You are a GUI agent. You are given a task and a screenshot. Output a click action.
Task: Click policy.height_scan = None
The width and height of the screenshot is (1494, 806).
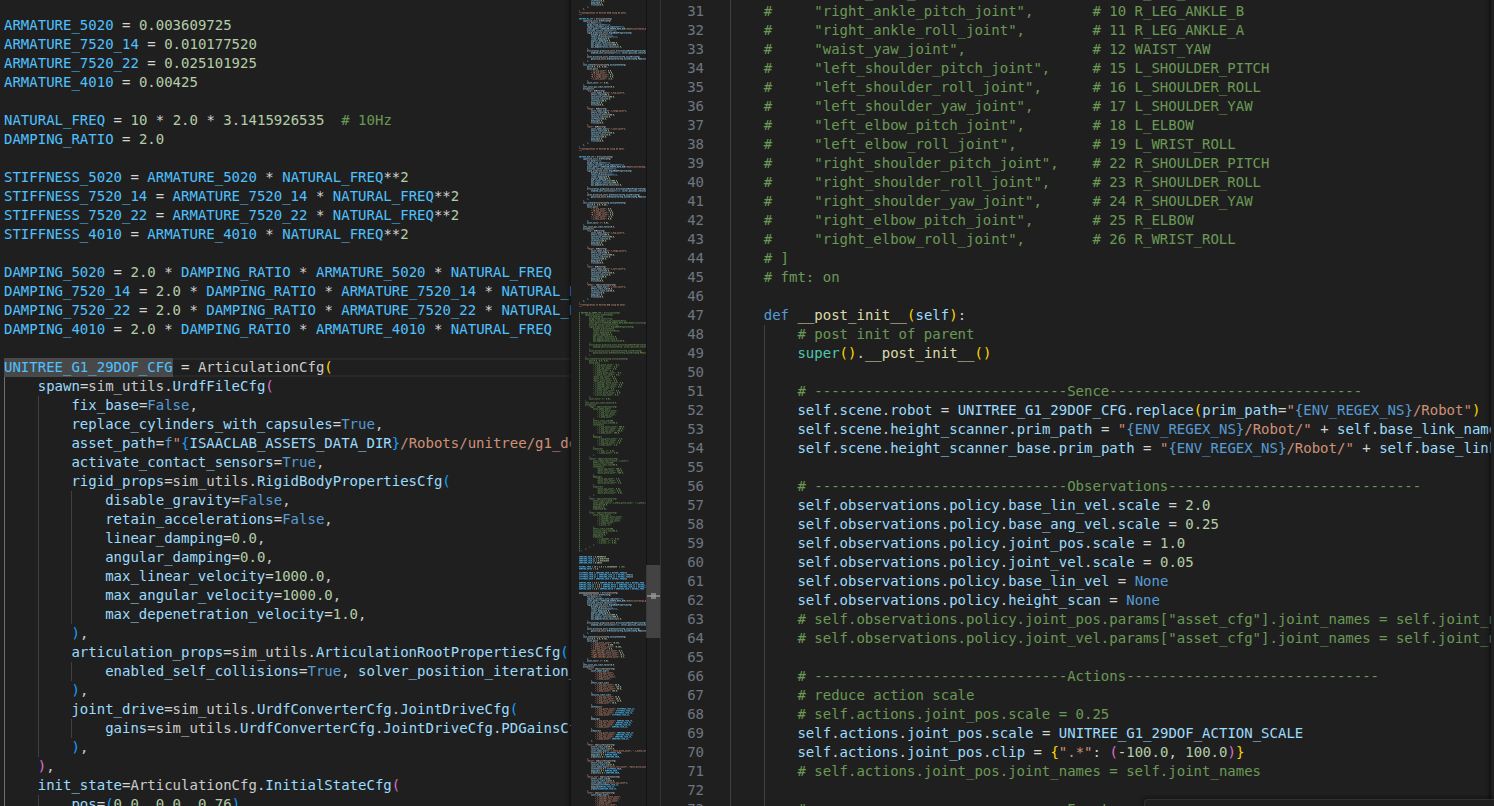pyautogui.click(x=978, y=600)
